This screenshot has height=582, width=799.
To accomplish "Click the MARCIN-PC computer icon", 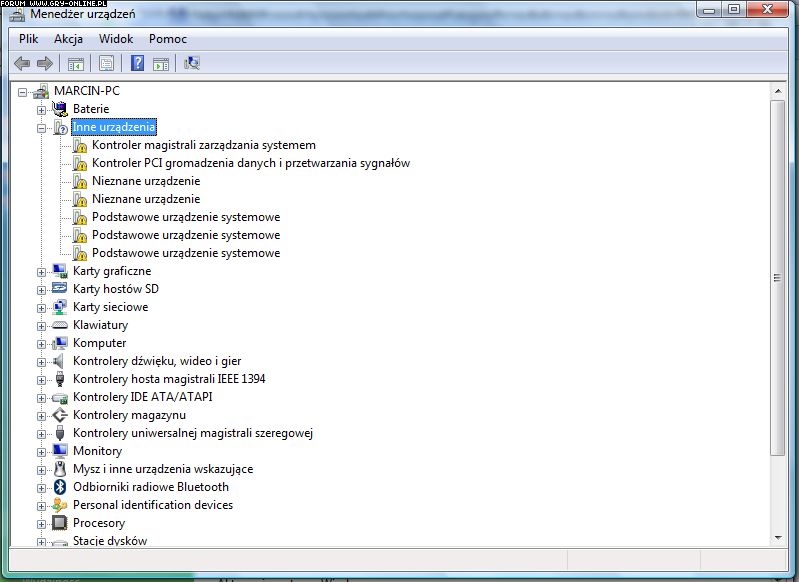I will tap(41, 91).
